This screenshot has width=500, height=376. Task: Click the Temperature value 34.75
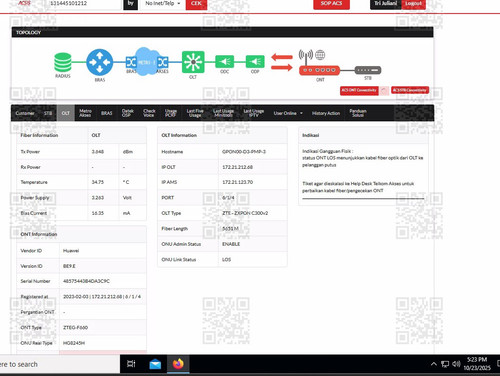pos(98,182)
